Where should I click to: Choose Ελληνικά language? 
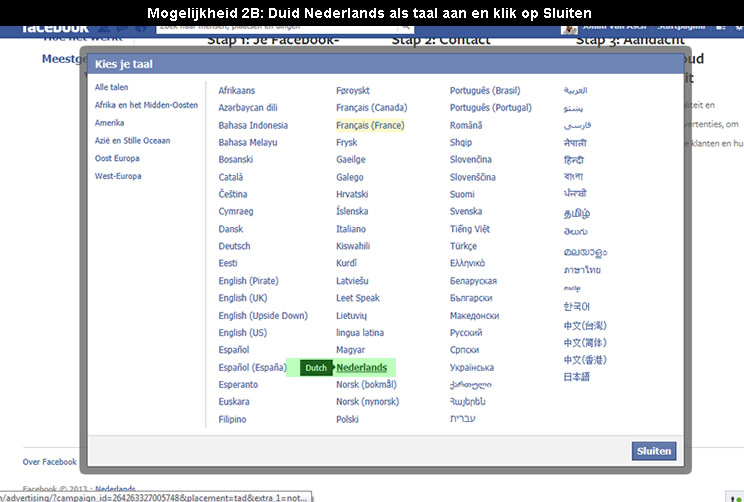467,263
